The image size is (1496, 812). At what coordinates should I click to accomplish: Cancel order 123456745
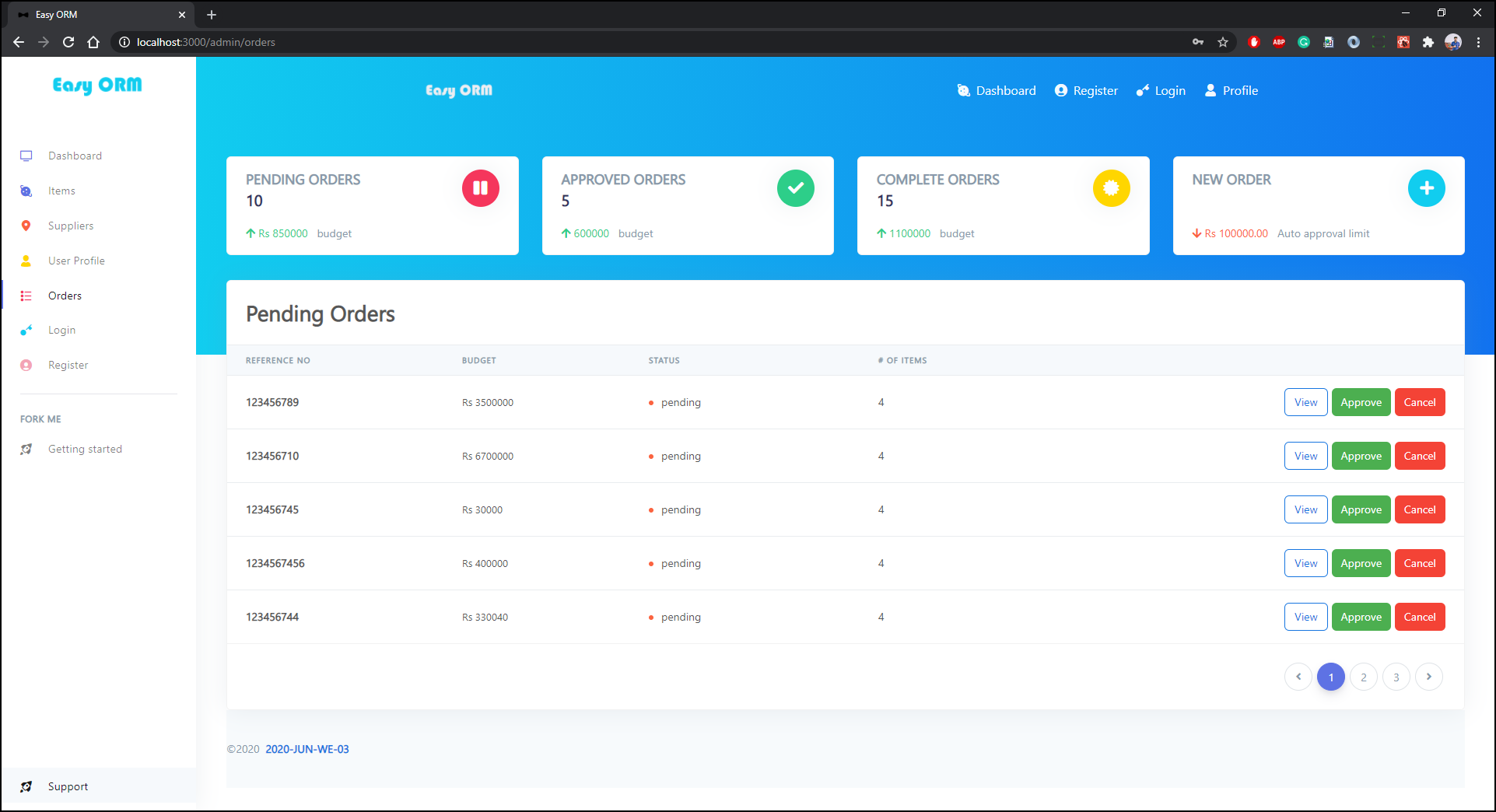pos(1419,509)
